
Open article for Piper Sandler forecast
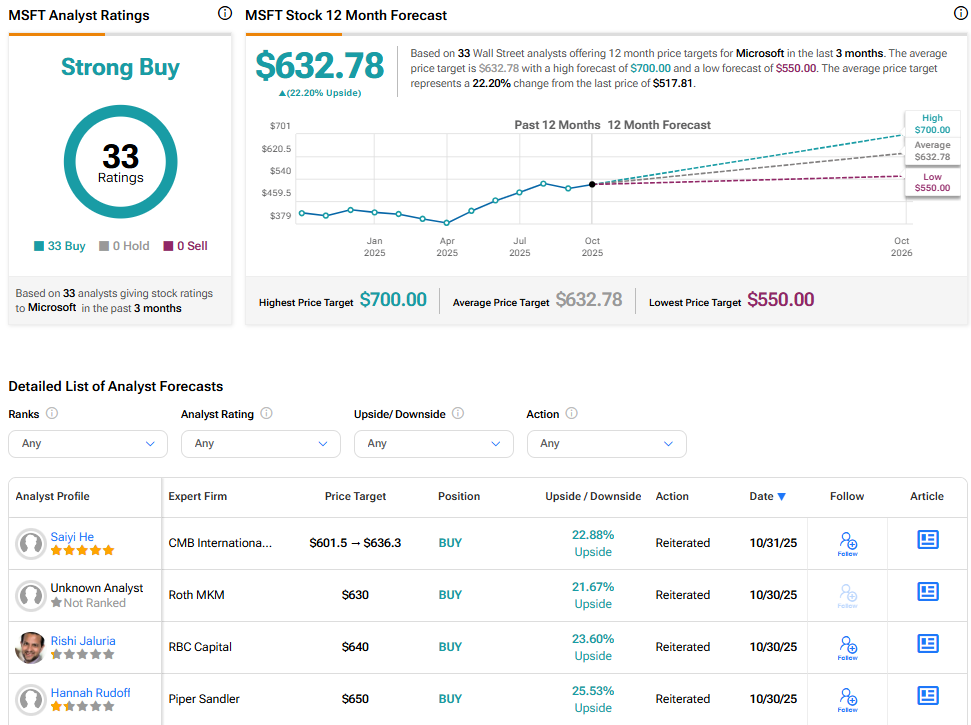click(x=927, y=696)
